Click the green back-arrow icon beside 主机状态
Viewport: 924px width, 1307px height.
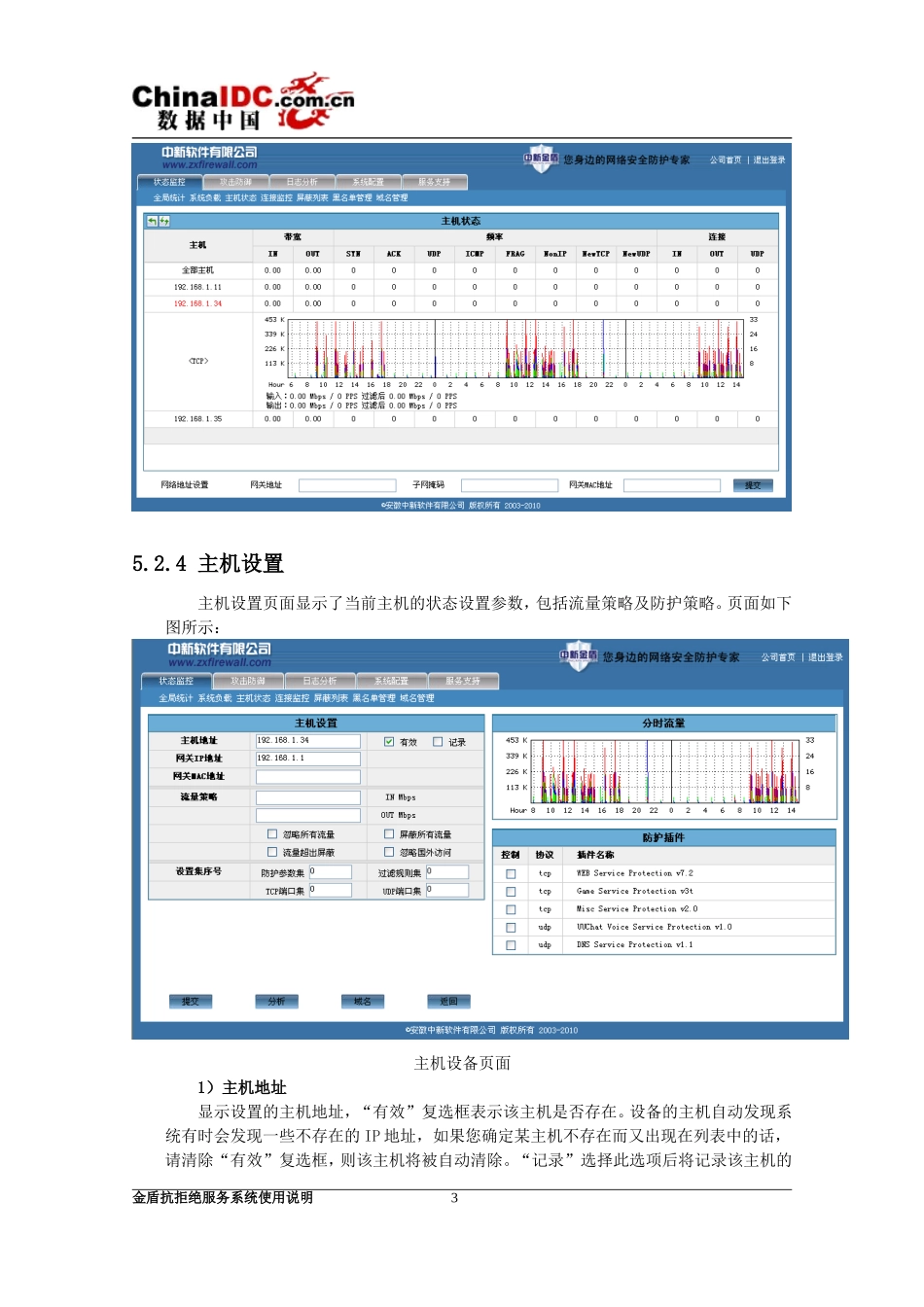pyautogui.click(x=152, y=221)
